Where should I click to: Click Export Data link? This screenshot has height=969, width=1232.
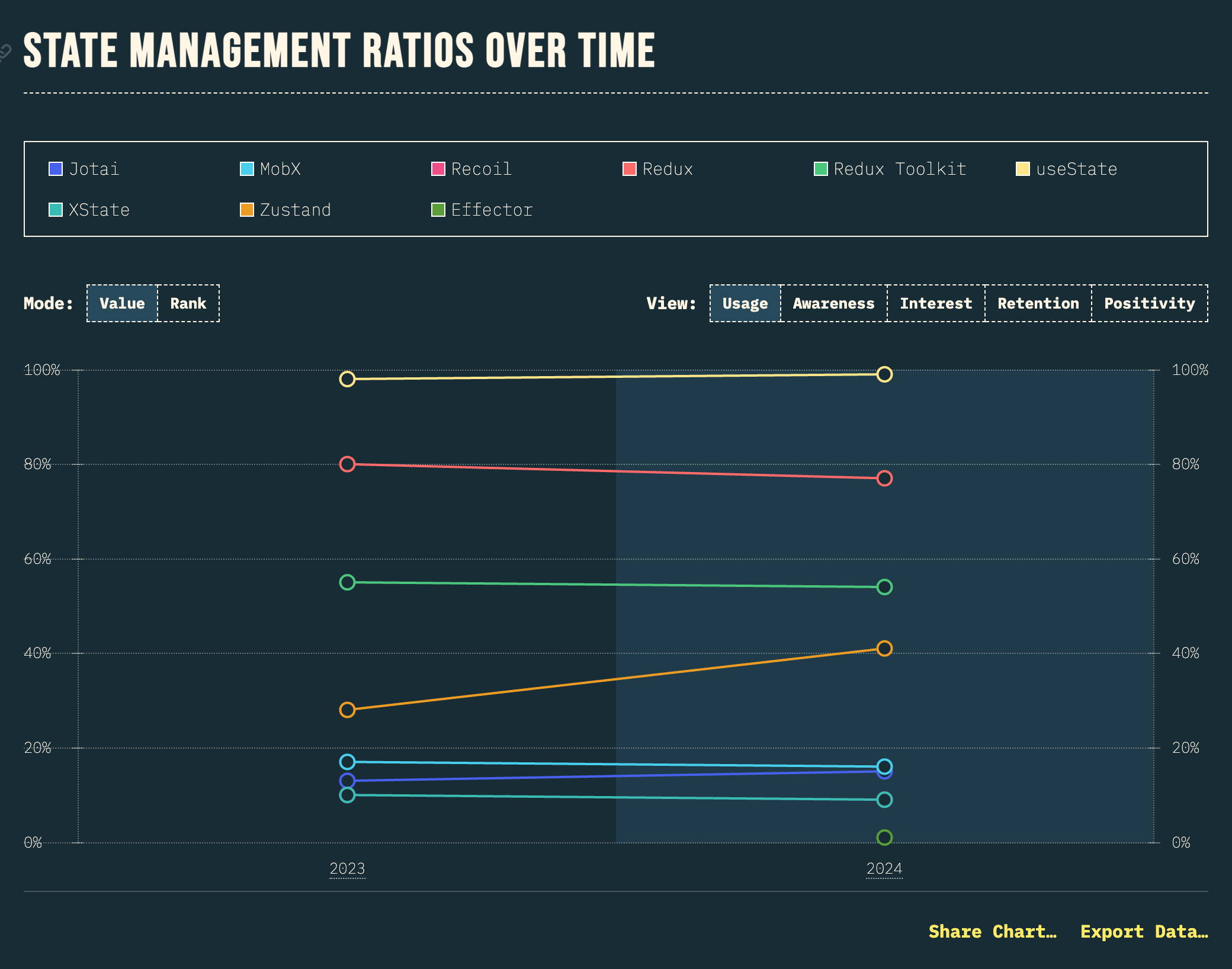tap(1144, 932)
